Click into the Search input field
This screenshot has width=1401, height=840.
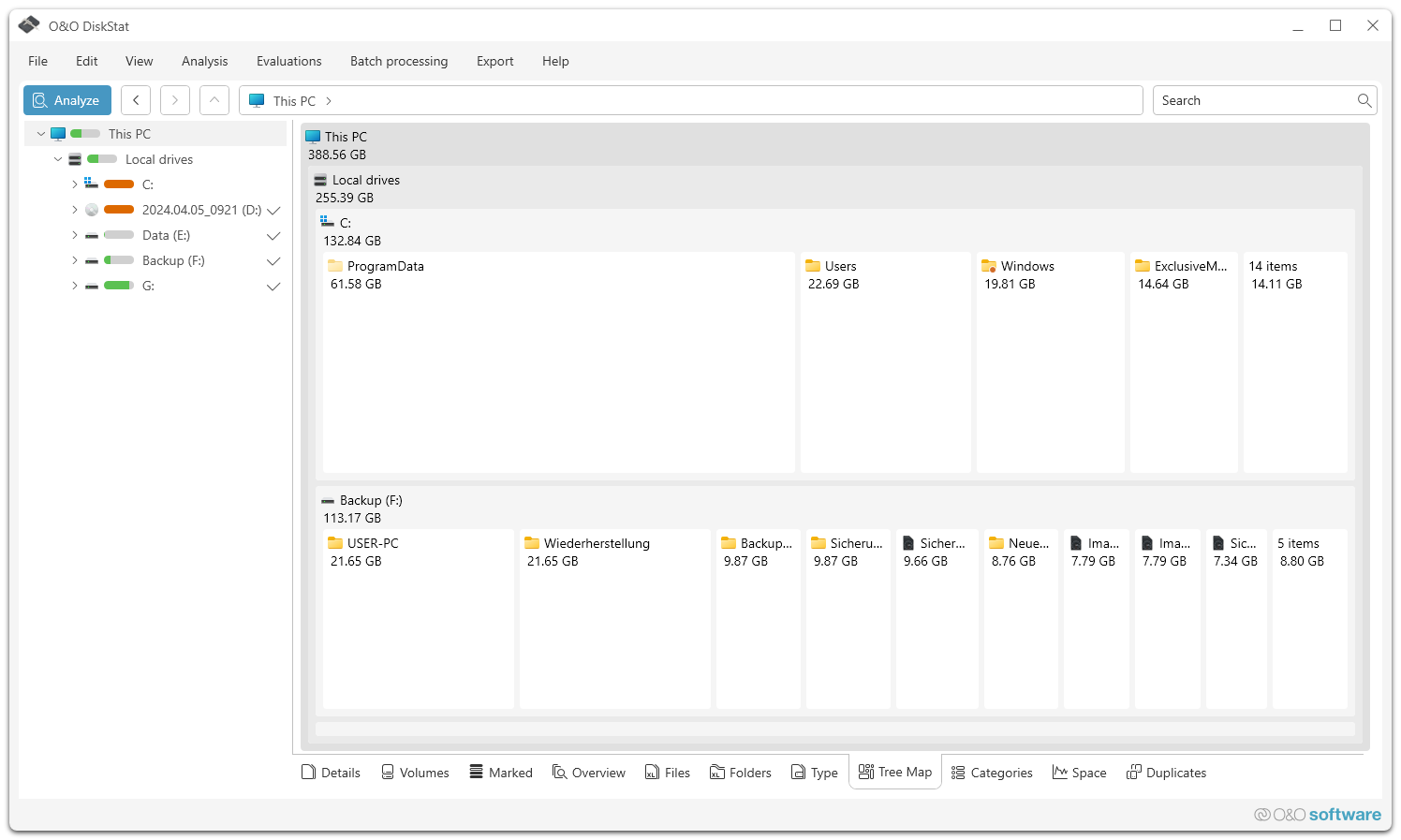tap(1253, 100)
